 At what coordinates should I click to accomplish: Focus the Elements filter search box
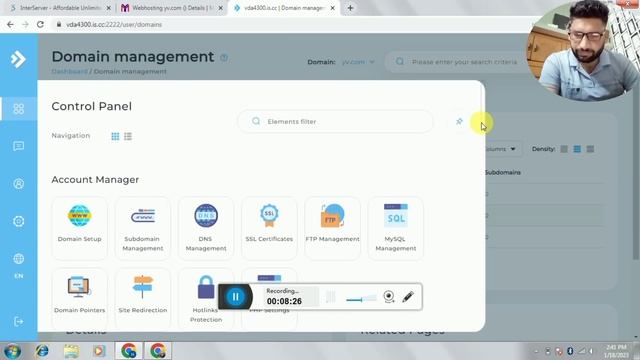pos(335,121)
